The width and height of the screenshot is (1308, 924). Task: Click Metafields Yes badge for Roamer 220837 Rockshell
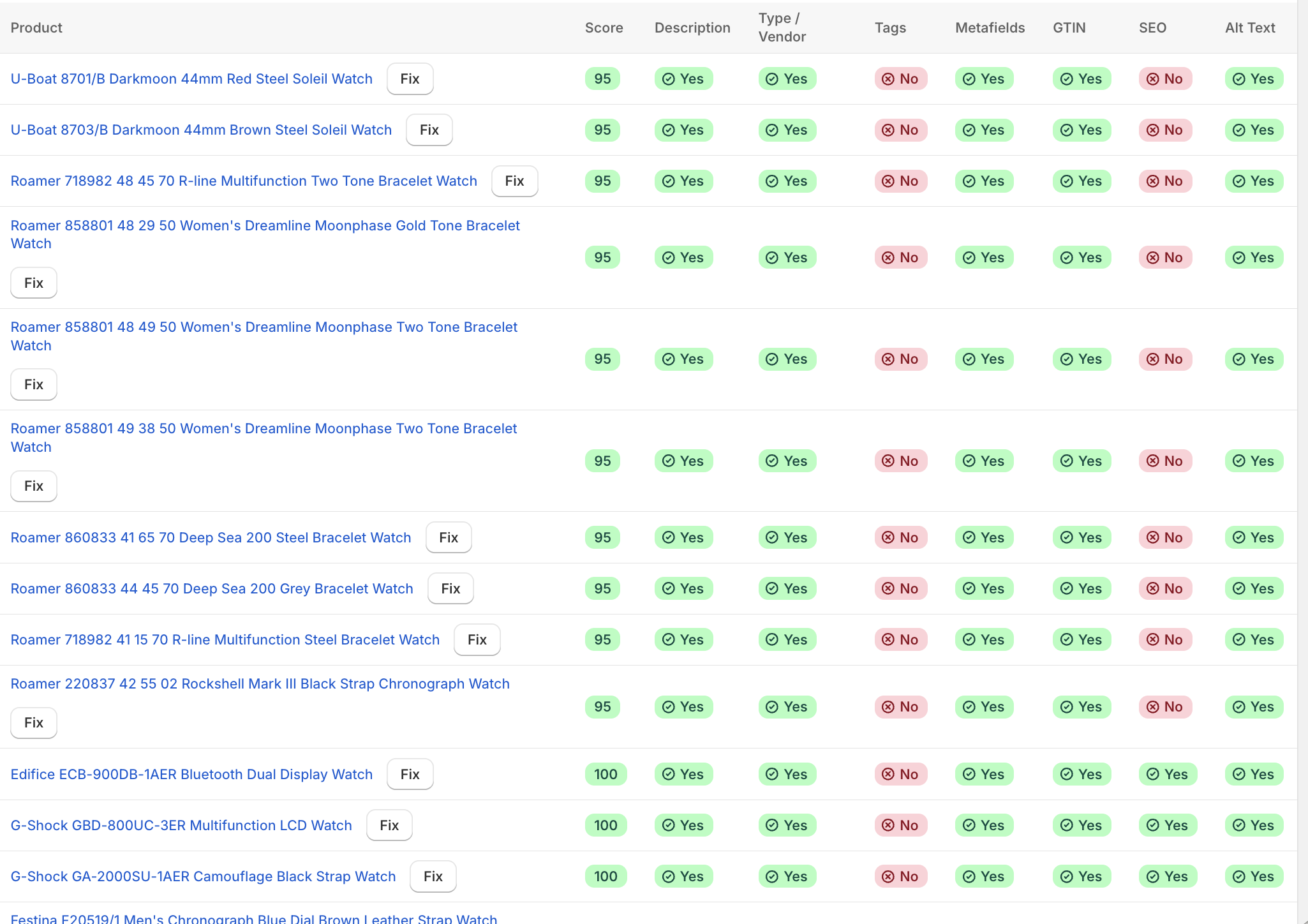coord(984,706)
